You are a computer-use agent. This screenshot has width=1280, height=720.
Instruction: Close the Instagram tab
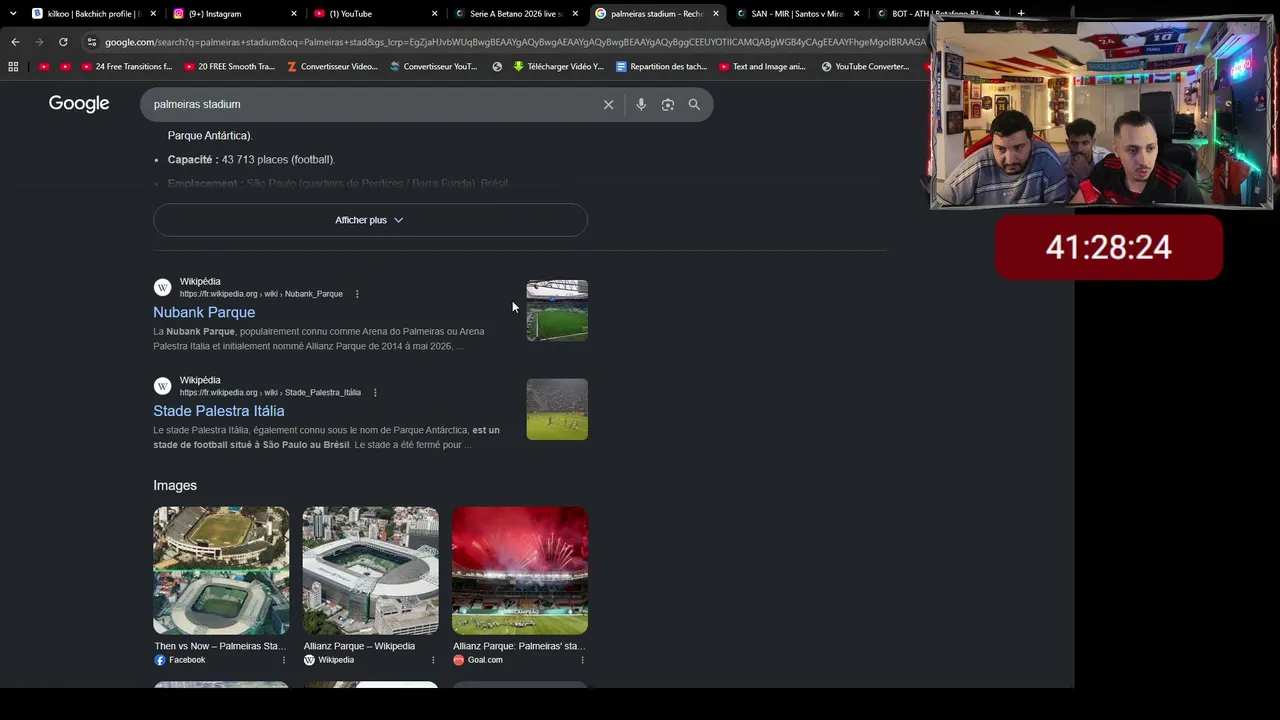point(294,14)
